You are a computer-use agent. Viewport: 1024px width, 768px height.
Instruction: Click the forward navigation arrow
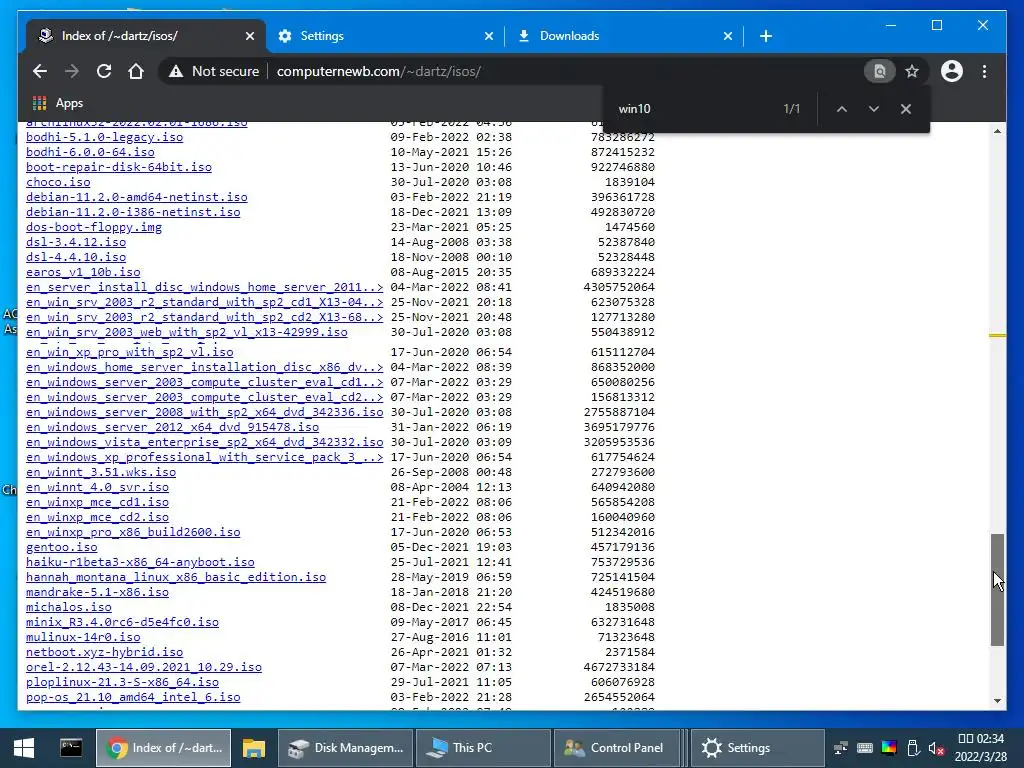click(x=72, y=71)
